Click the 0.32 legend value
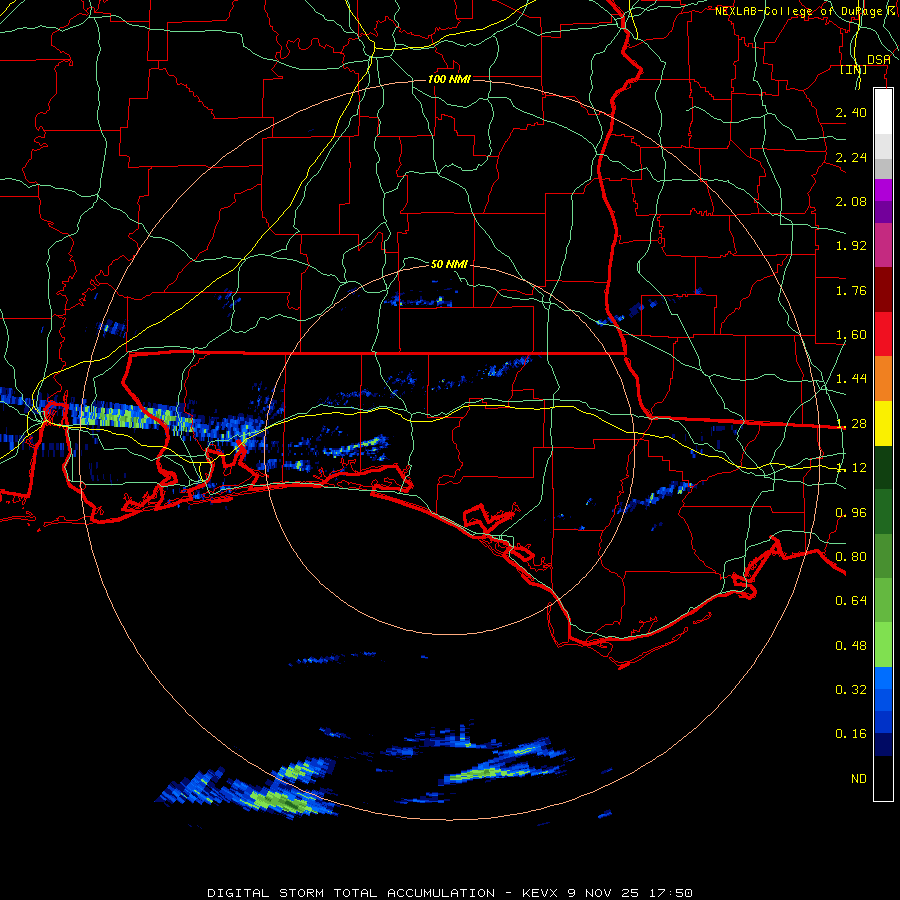 point(851,690)
